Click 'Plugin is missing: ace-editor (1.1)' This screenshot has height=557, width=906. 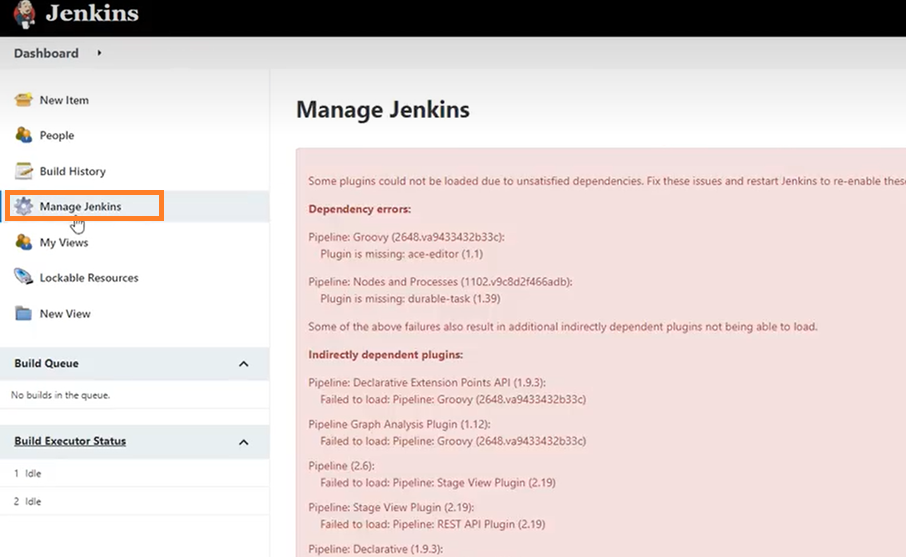point(402,254)
